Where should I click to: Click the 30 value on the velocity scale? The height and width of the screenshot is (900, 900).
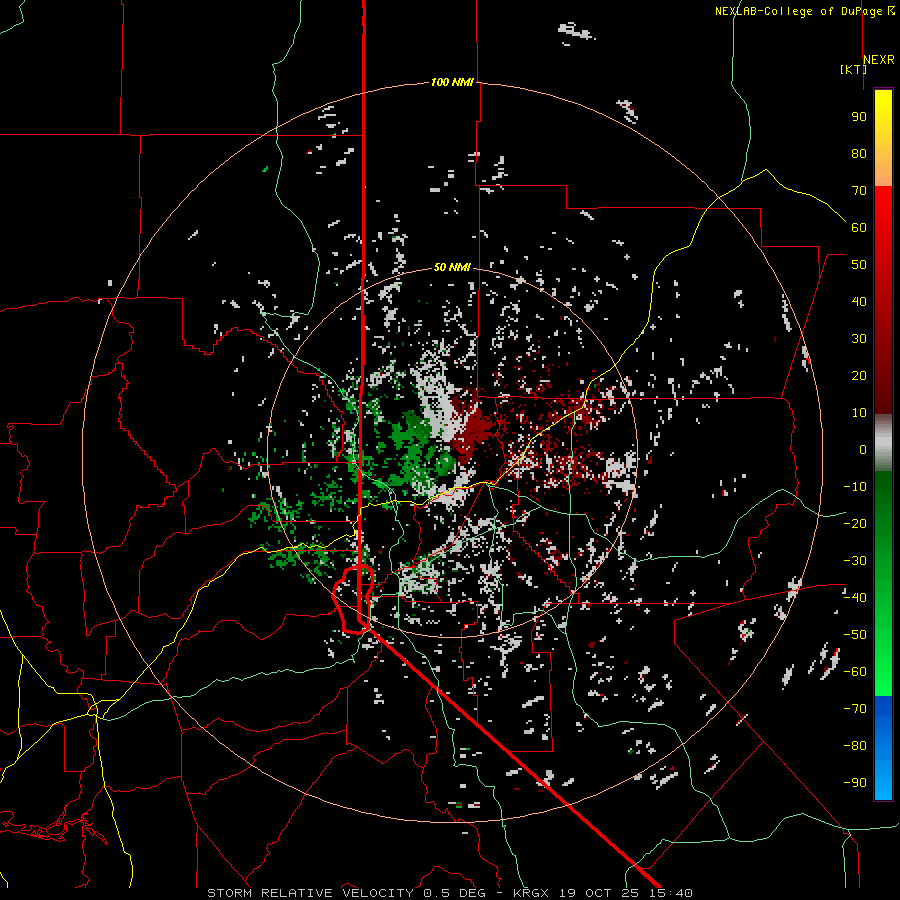(859, 339)
